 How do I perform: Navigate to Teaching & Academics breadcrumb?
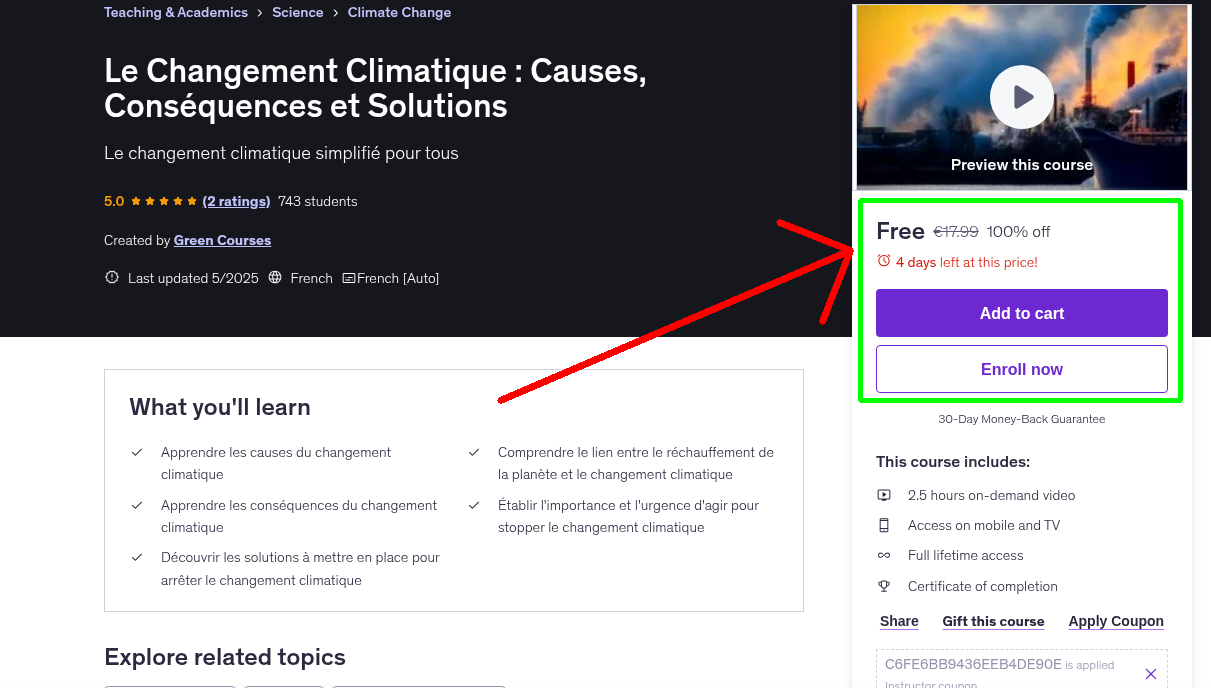click(x=175, y=12)
